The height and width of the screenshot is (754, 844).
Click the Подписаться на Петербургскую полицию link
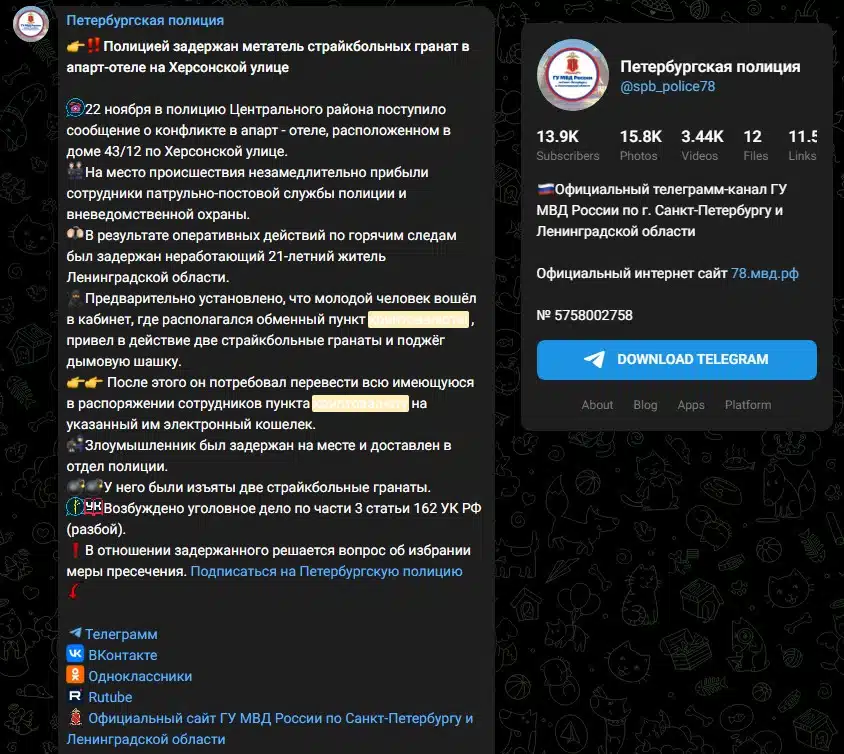tap(326, 571)
